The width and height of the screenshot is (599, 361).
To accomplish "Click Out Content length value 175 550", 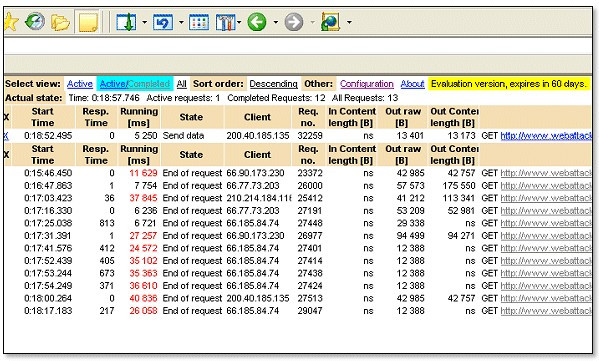I will click(459, 186).
